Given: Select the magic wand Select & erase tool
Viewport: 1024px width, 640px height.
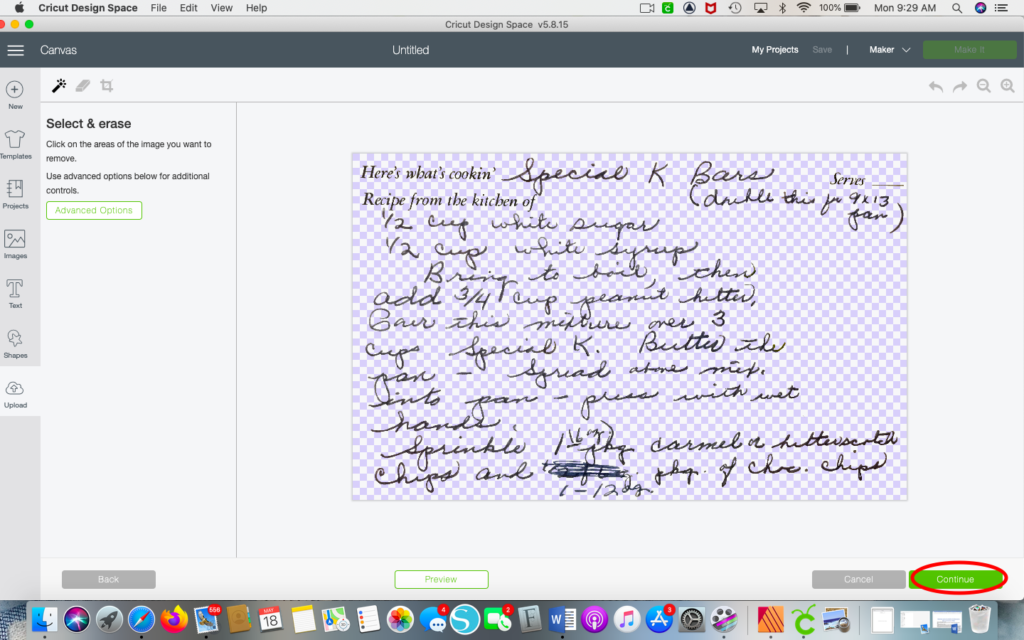Looking at the screenshot, I should pyautogui.click(x=59, y=86).
